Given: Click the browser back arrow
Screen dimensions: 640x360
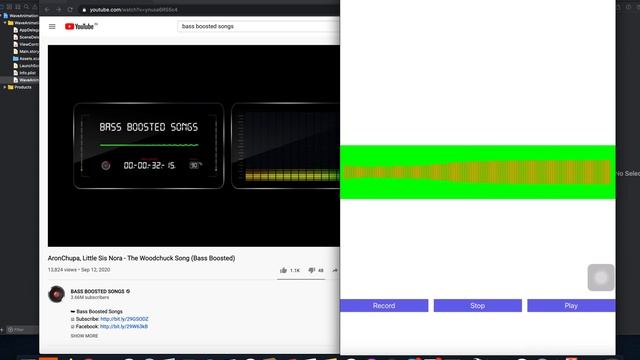Looking at the screenshot, I should (47, 9).
